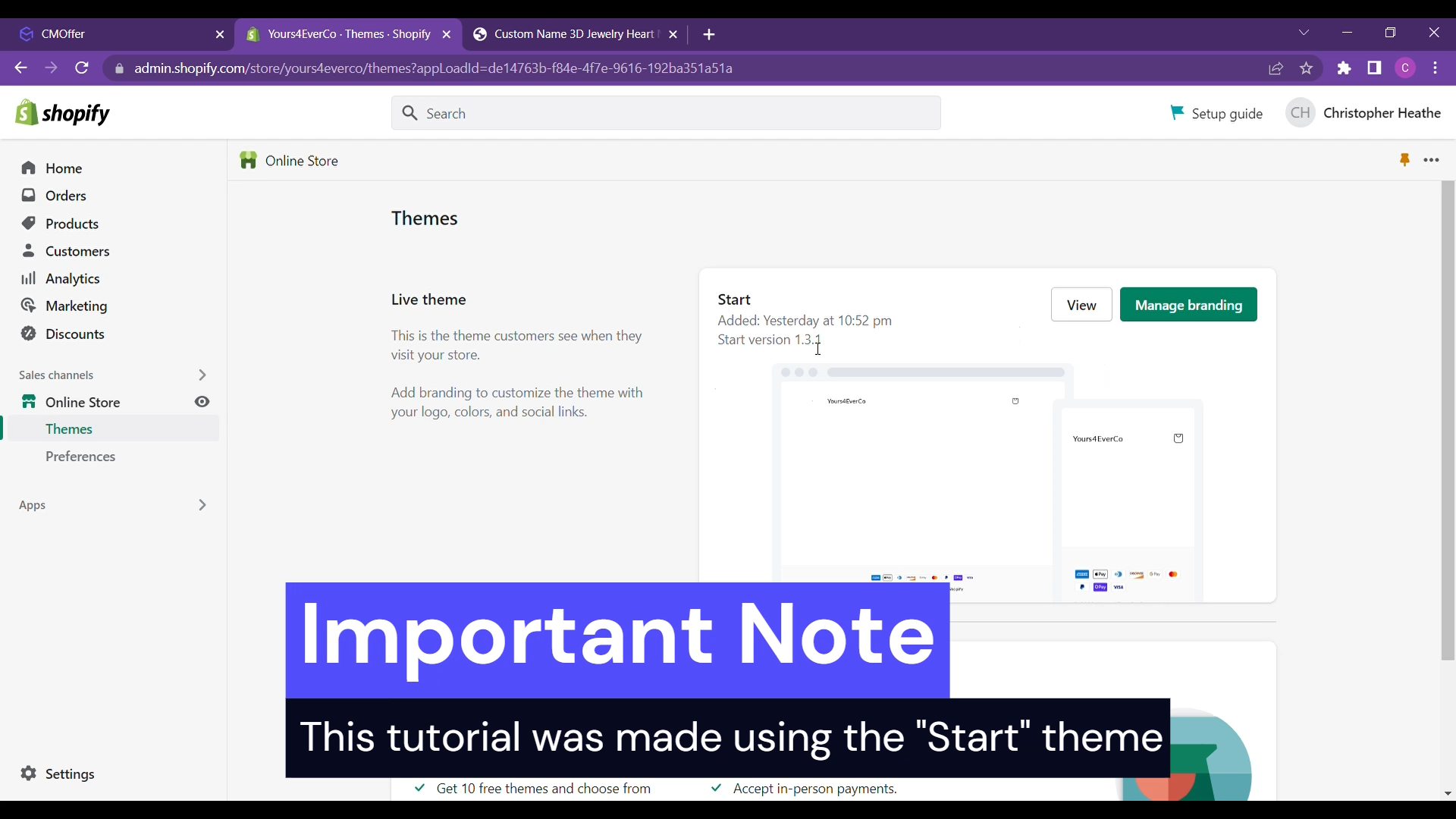Go to Marketing section
Screen dimensions: 1456x819
pos(77,306)
